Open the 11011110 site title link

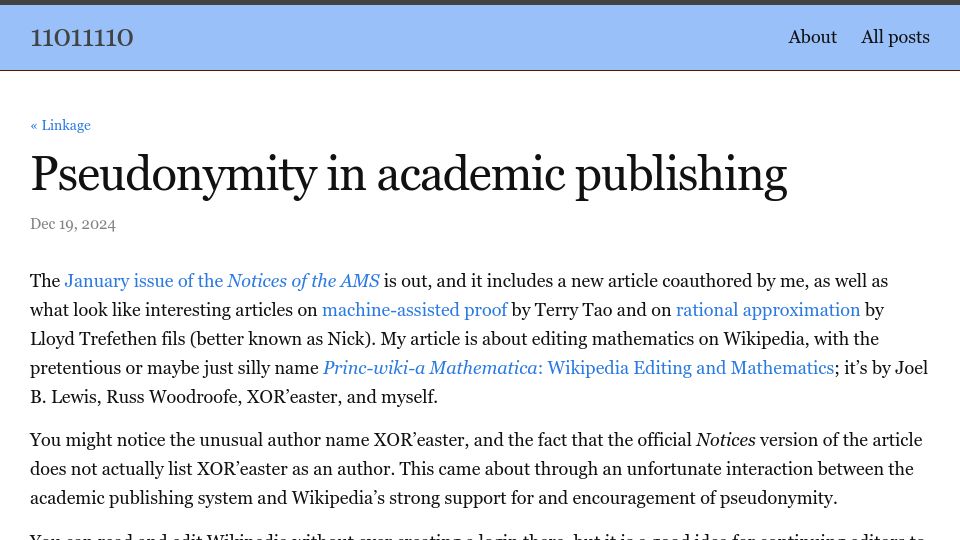(x=81, y=38)
